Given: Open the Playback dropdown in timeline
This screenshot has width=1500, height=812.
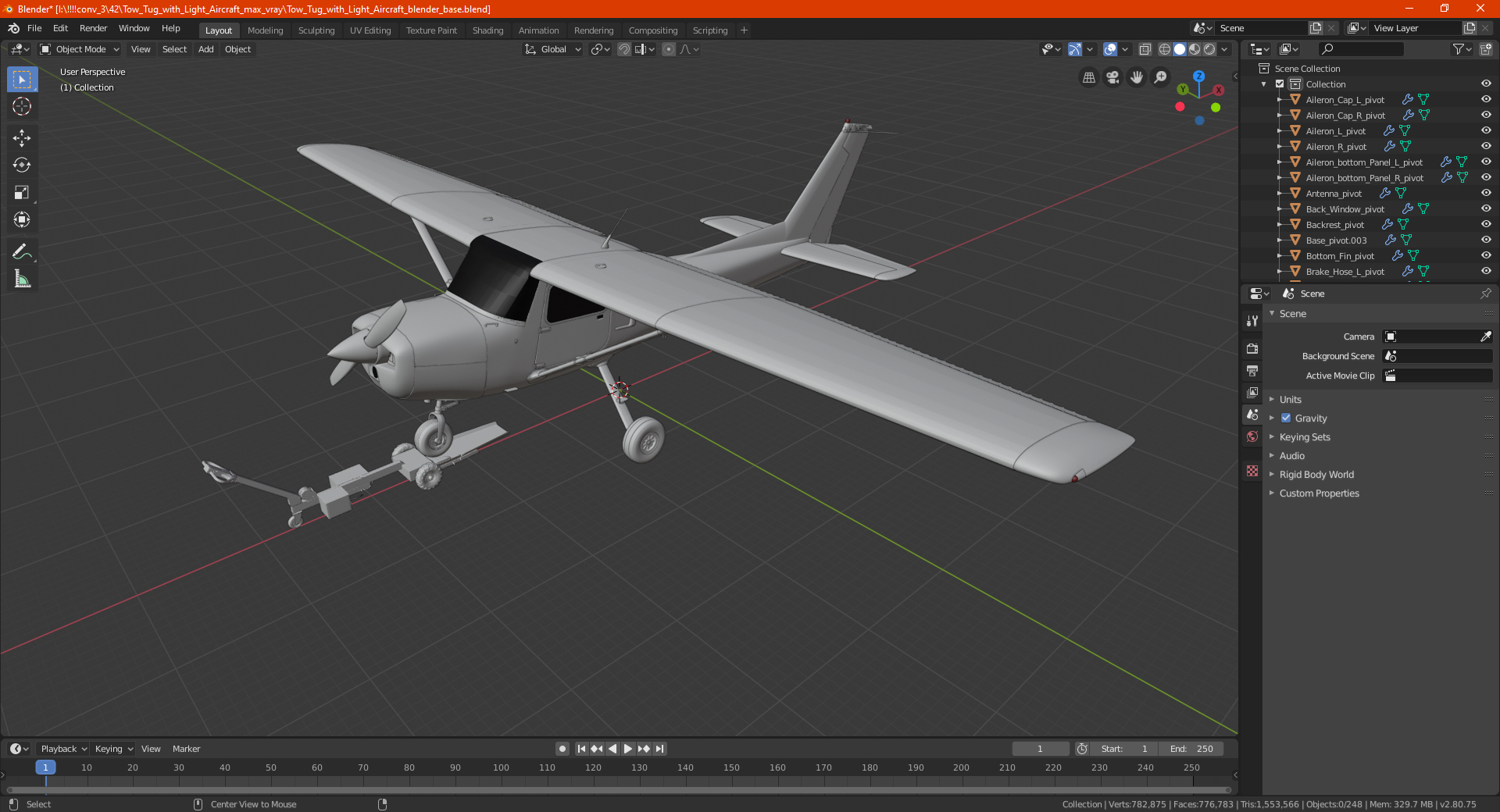Looking at the screenshot, I should [63, 749].
